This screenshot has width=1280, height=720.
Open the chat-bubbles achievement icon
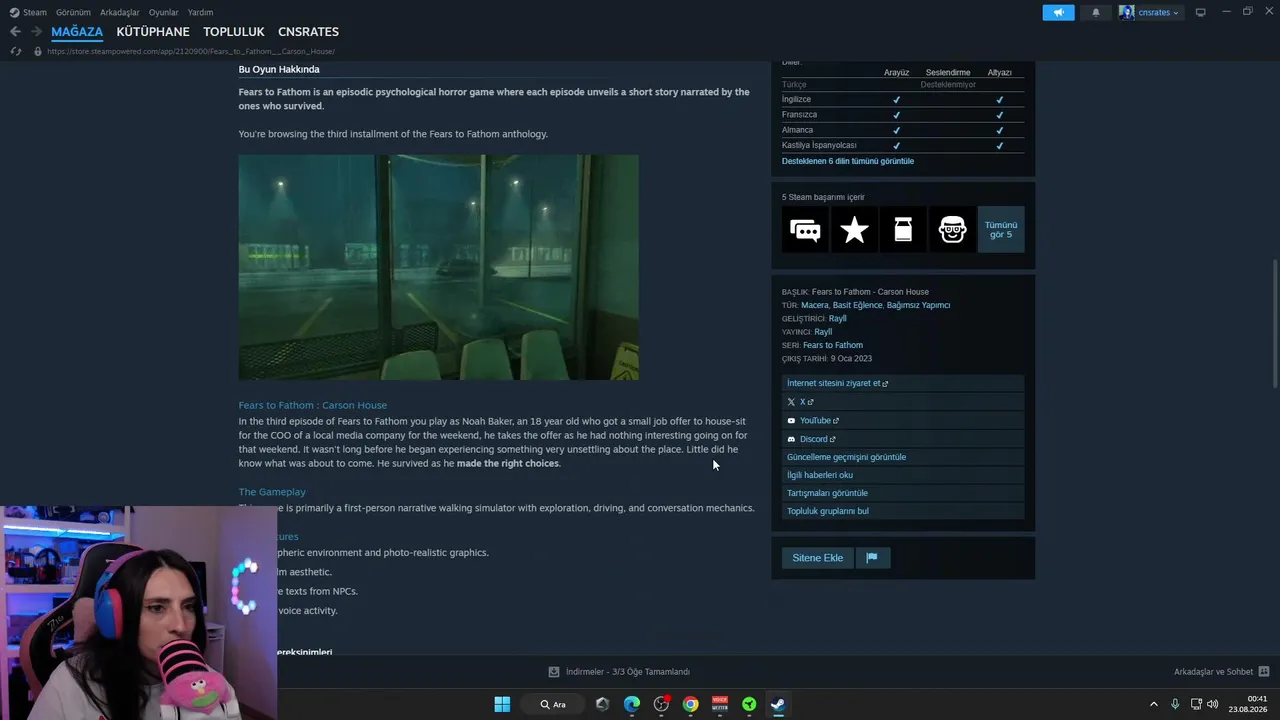805,230
